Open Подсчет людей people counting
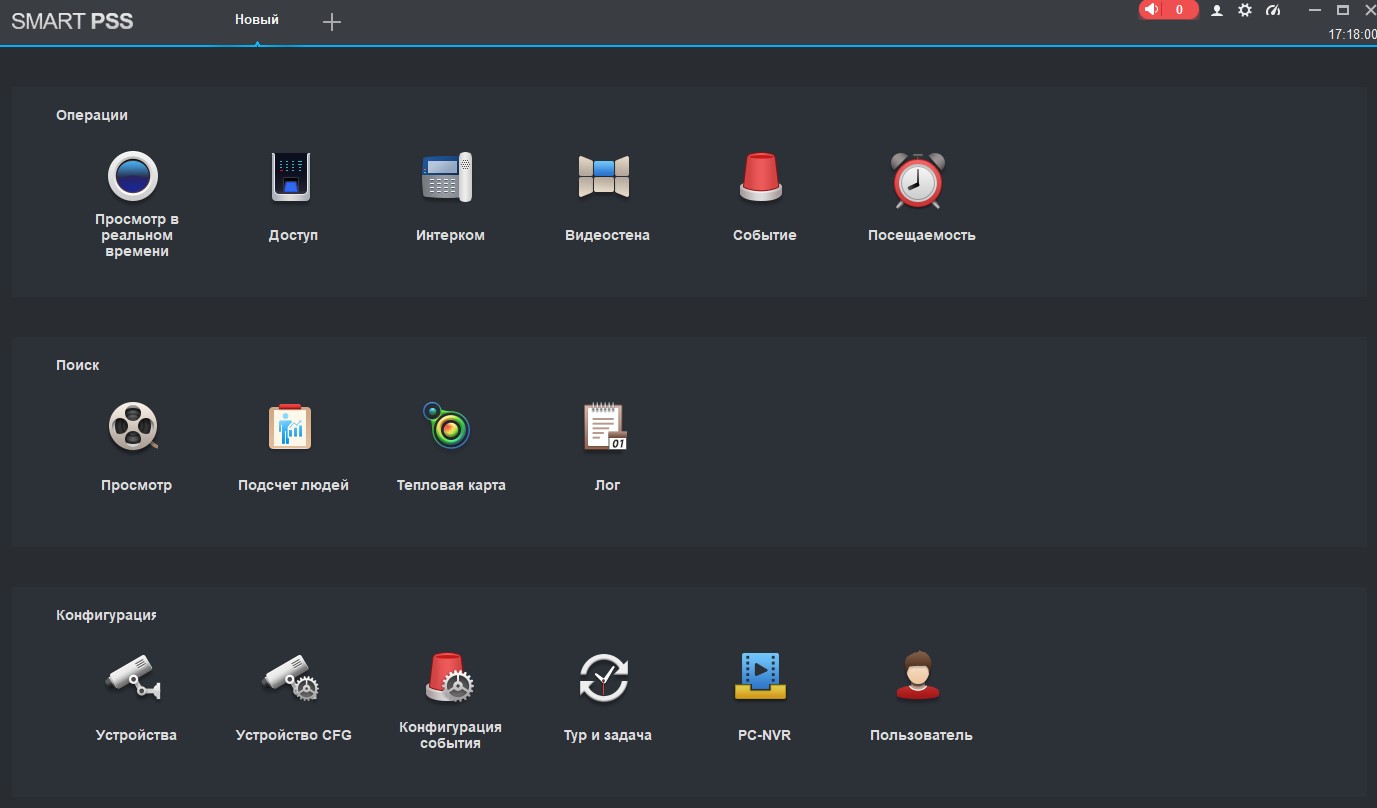The width and height of the screenshot is (1377, 808). pyautogui.click(x=291, y=427)
